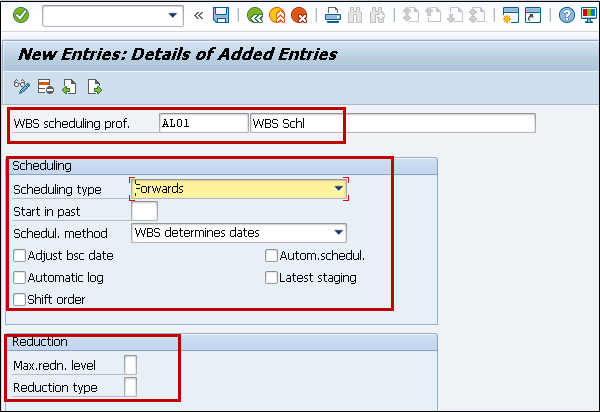The height and width of the screenshot is (412, 600).
Task: Click the Max.redn. level input field
Action: [130, 365]
